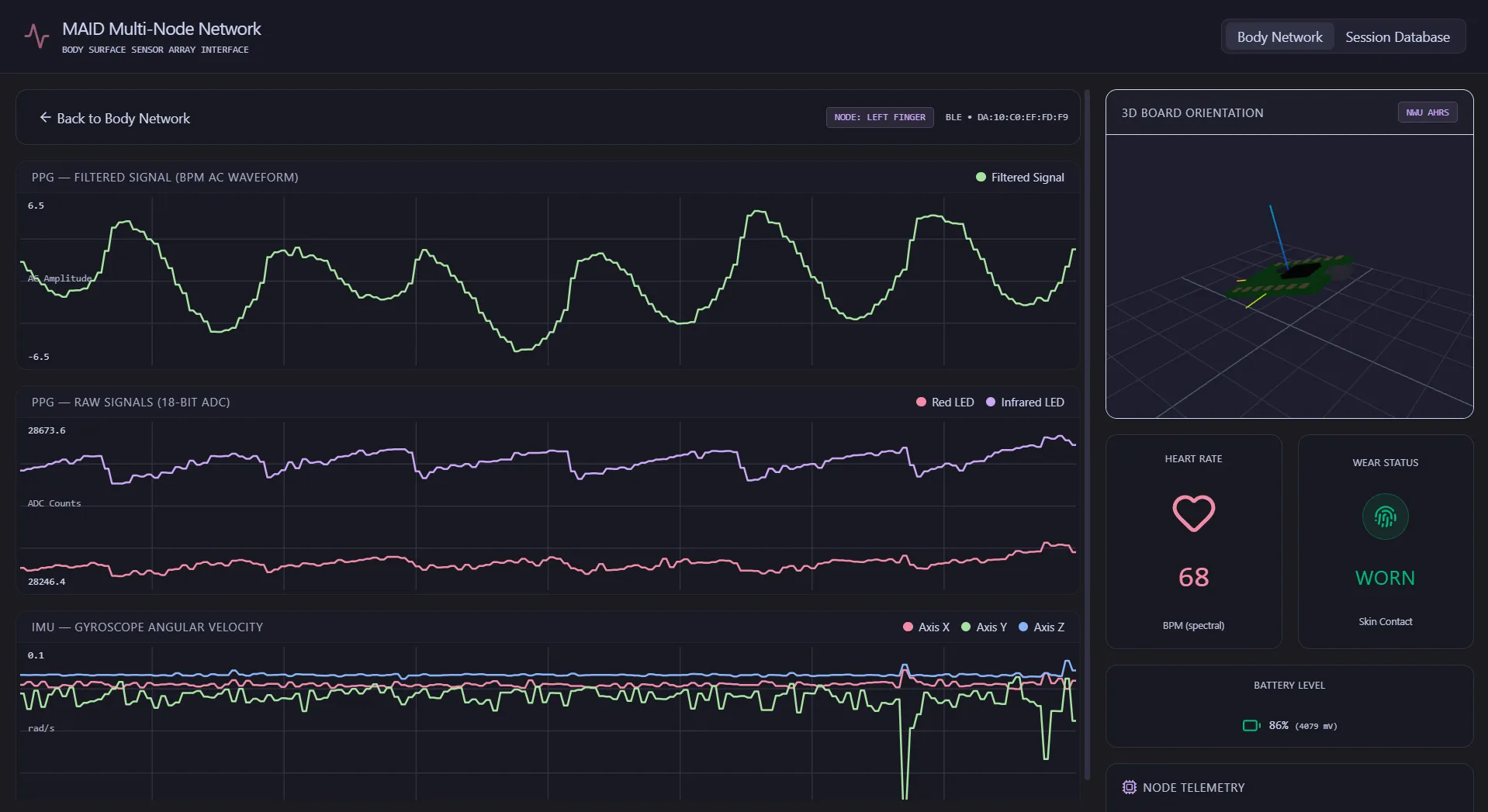The height and width of the screenshot is (812, 1488).
Task: Open the Session Database tab
Action: tap(1397, 37)
